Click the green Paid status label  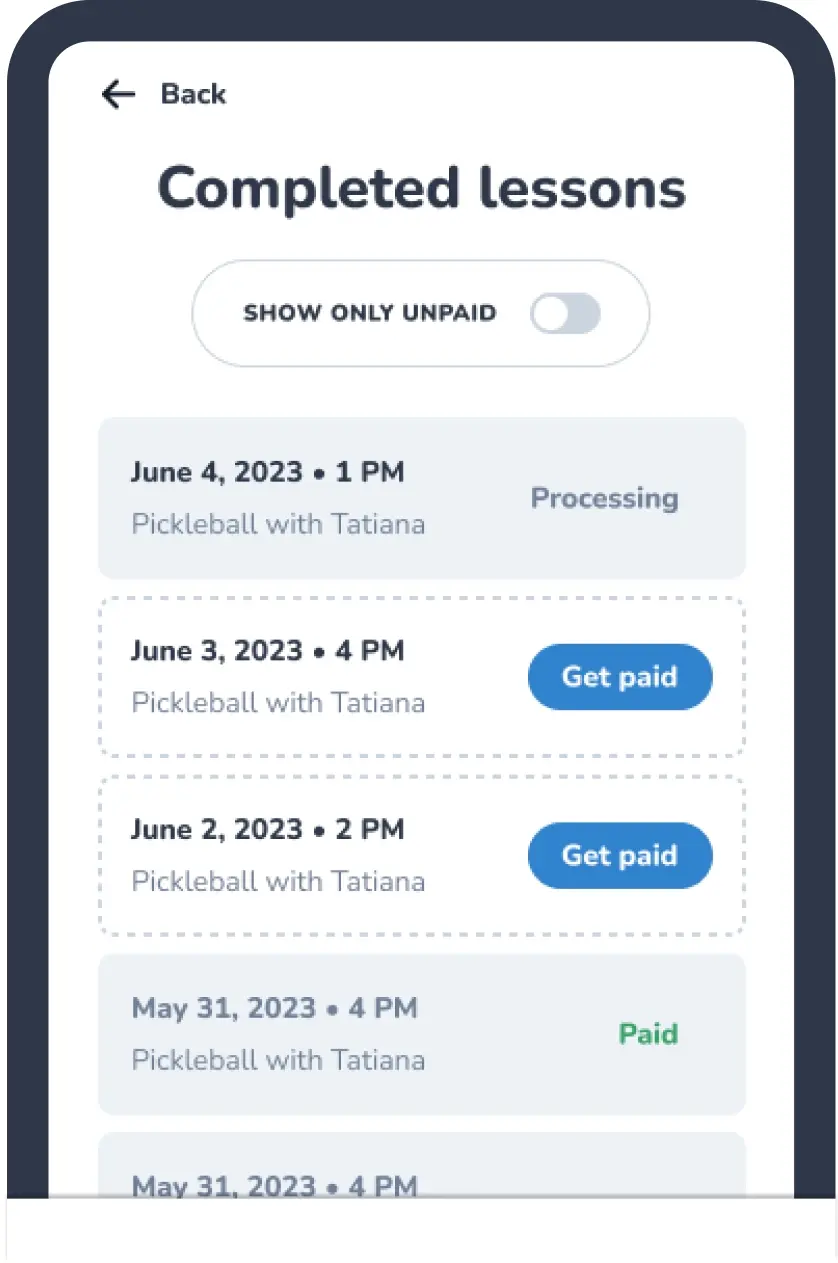[648, 1034]
